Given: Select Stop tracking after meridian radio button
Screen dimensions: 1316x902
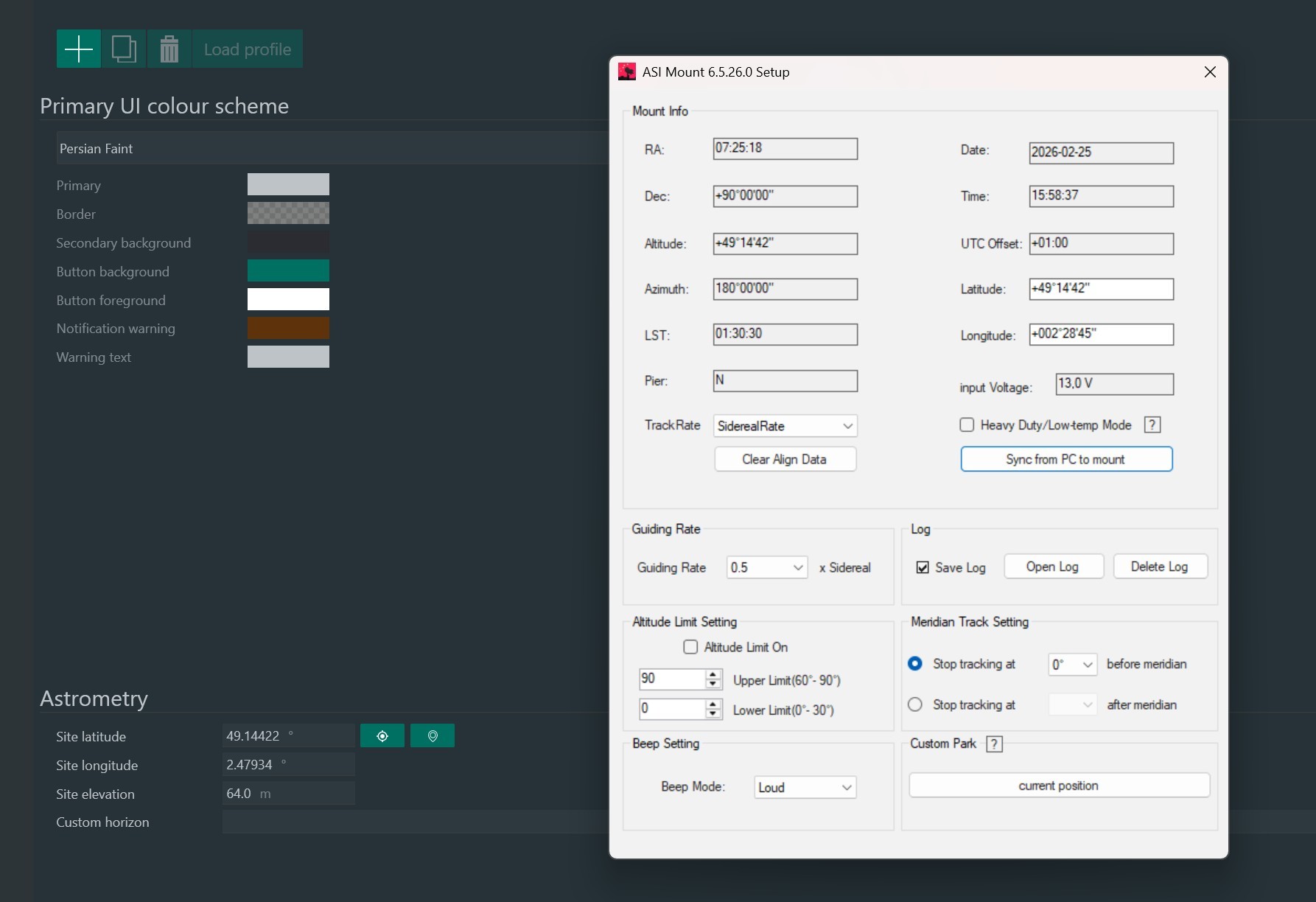Looking at the screenshot, I should coord(915,705).
